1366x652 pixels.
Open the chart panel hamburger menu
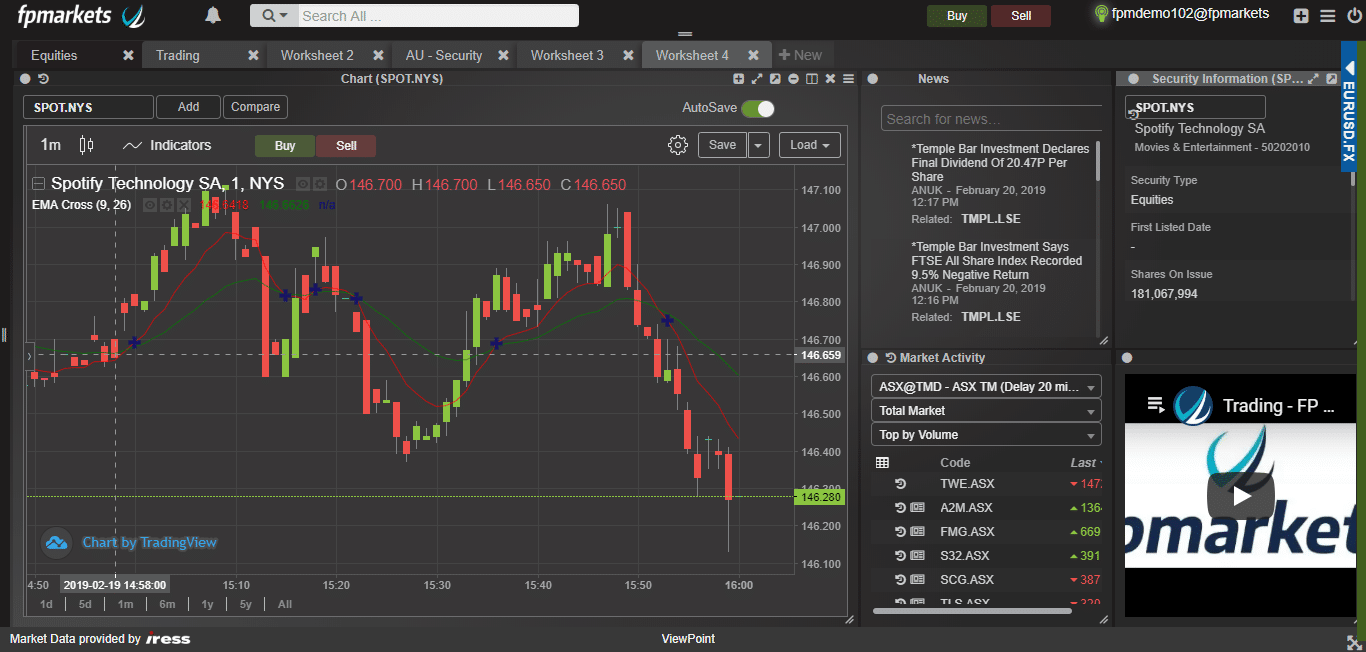pos(848,79)
